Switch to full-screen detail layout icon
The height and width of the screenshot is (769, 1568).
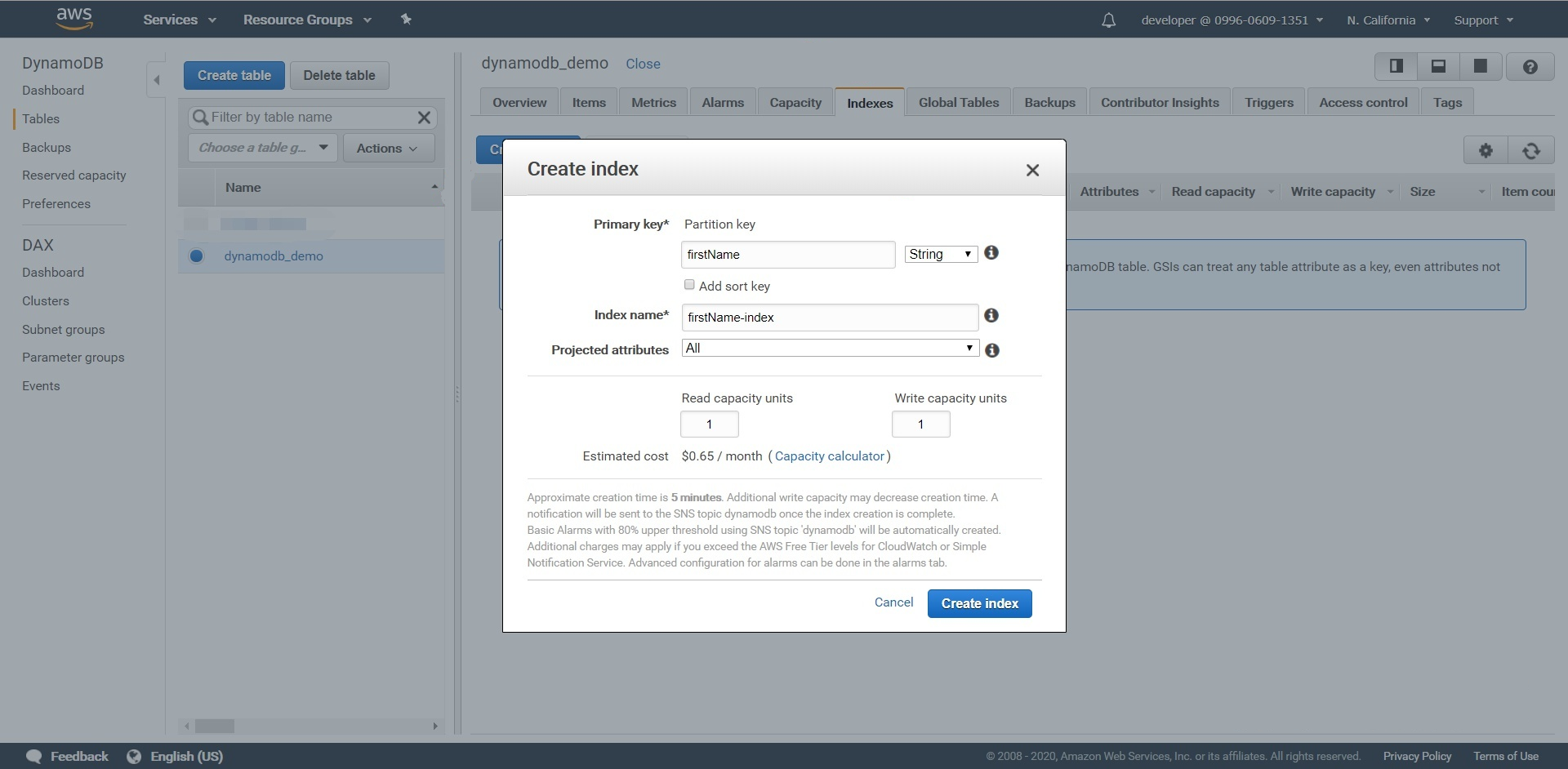click(1480, 66)
